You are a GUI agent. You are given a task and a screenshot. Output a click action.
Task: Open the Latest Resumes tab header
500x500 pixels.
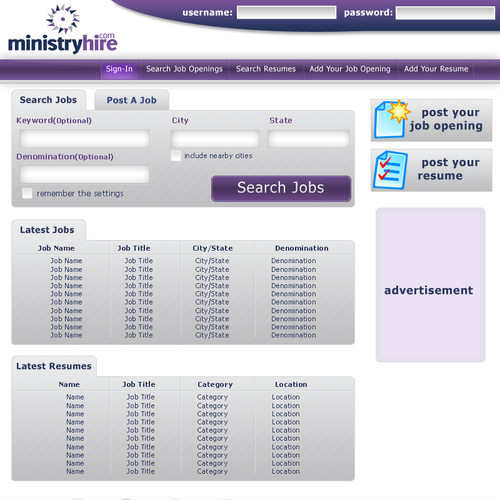[x=54, y=366]
